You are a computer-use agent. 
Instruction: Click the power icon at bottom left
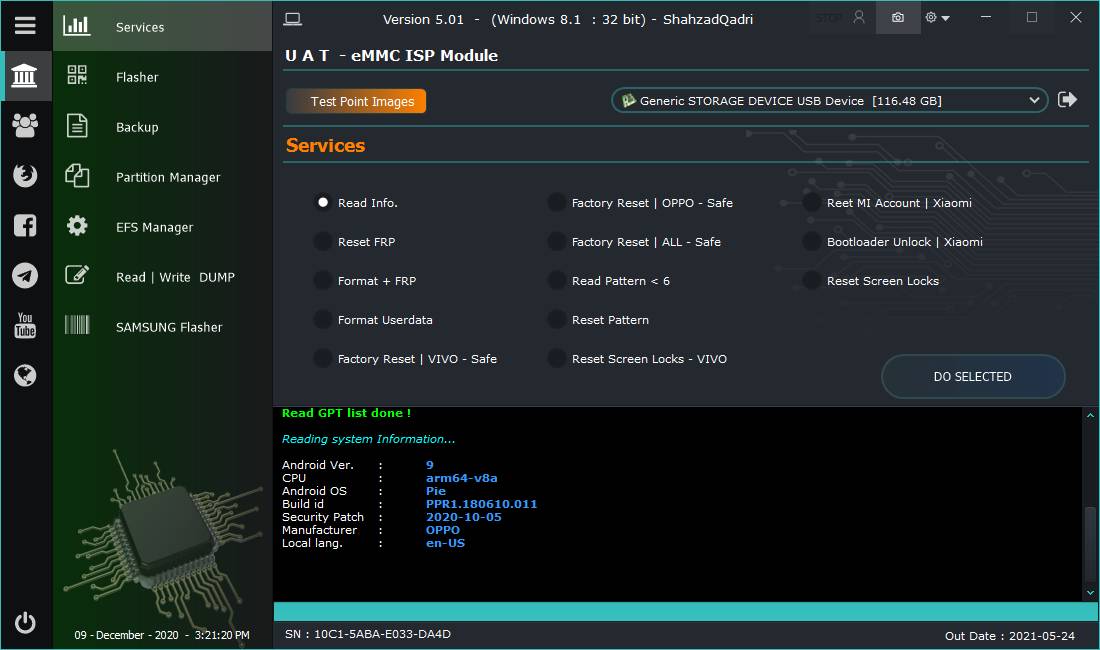[25, 623]
